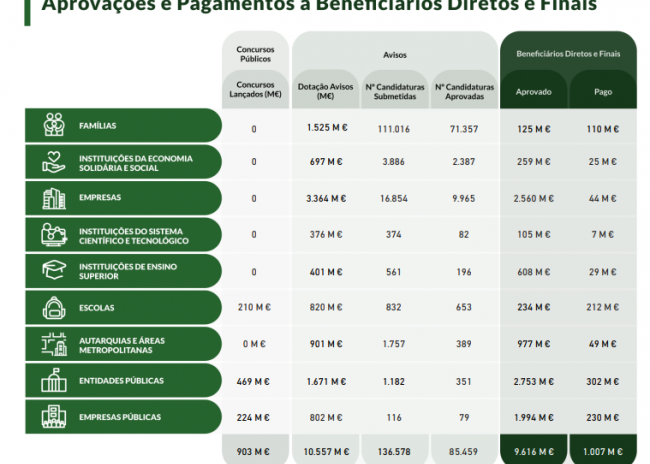This screenshot has height=464, width=650.
Task: Click the Aprovado column header
Action: tap(534, 92)
